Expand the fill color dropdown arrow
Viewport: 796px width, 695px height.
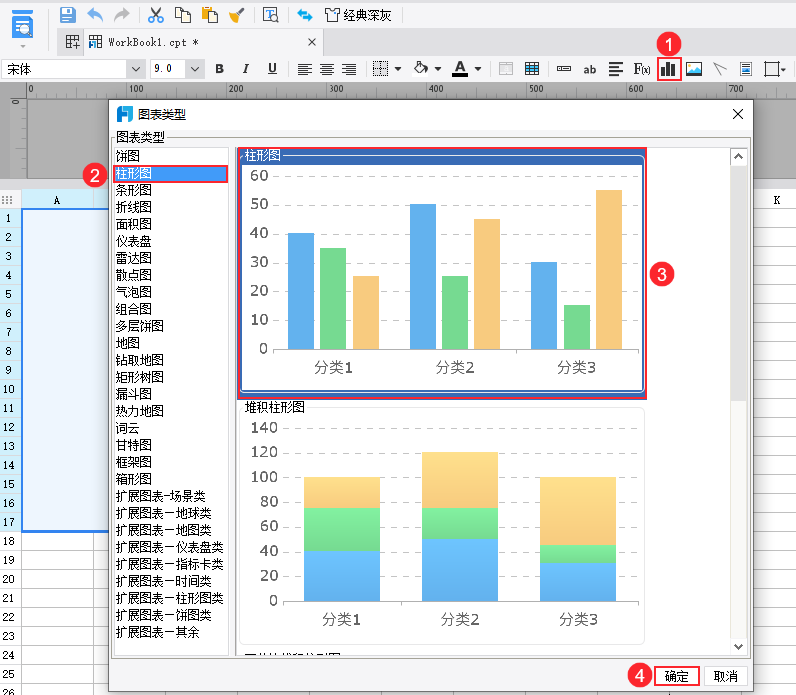click(x=438, y=69)
